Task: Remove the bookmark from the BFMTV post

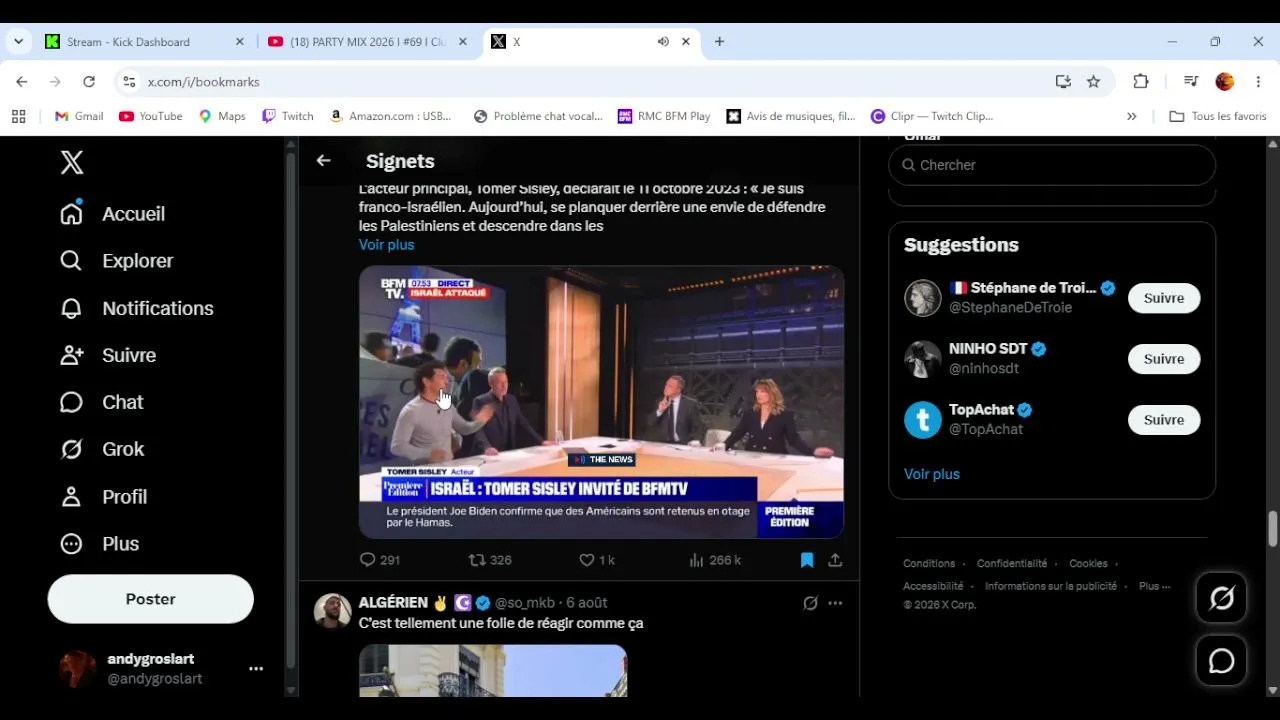Action: pyautogui.click(x=807, y=560)
